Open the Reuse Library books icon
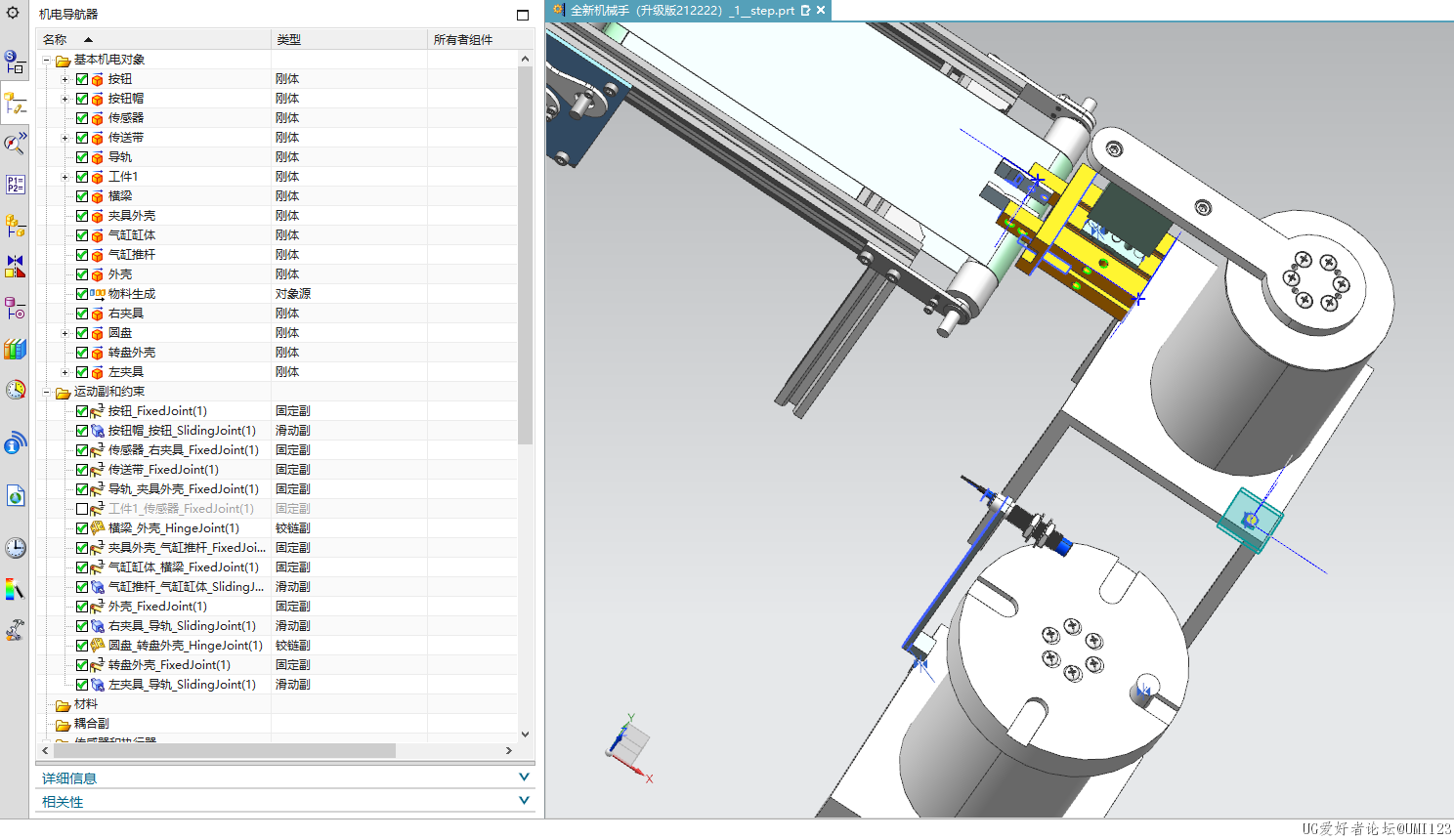This screenshot has height=840, width=1454. pos(15,349)
